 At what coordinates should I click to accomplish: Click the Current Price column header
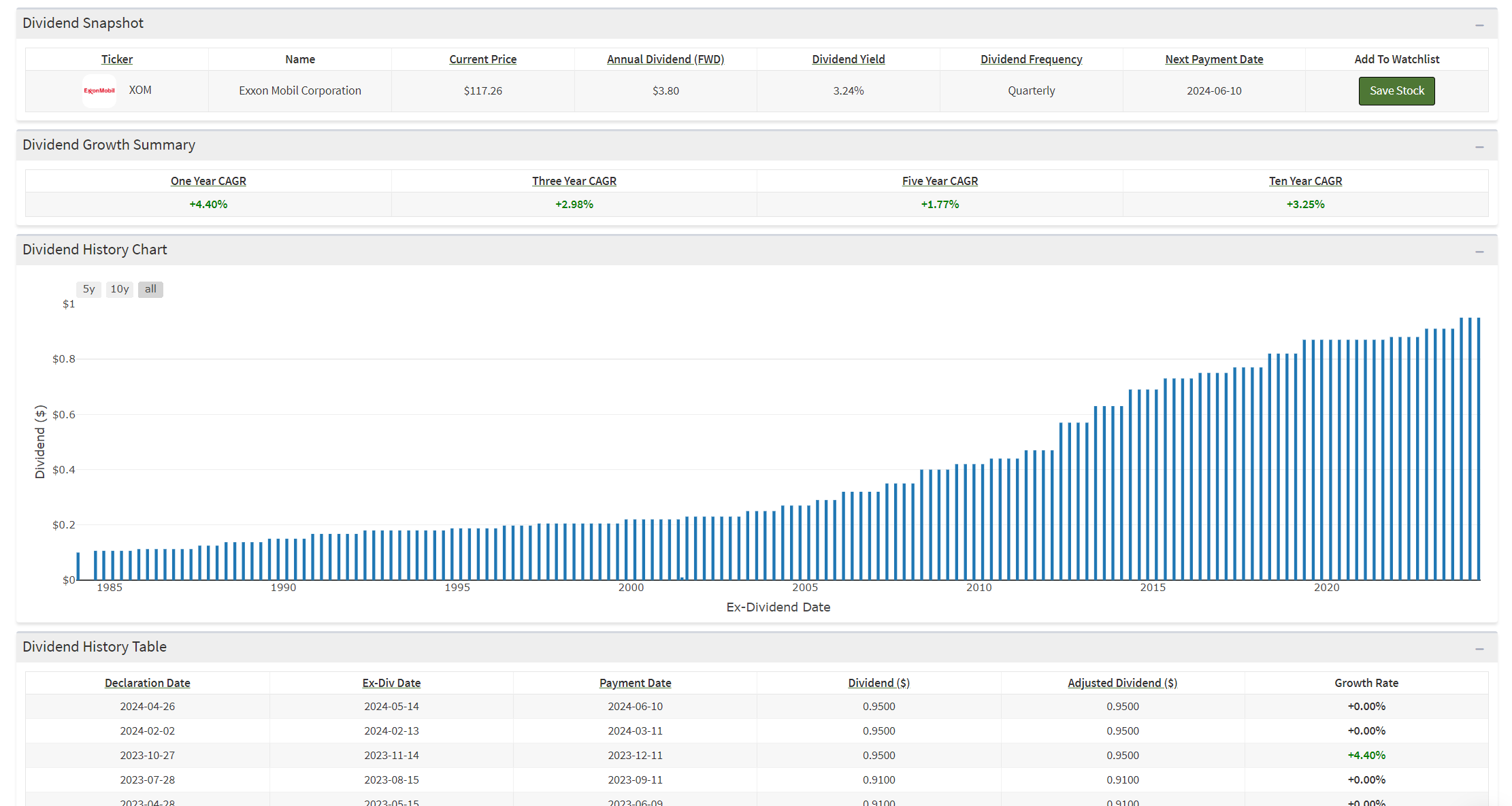pyautogui.click(x=482, y=59)
